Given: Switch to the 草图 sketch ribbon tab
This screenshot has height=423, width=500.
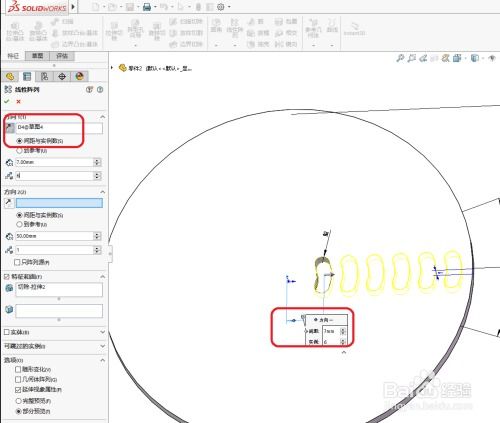Looking at the screenshot, I should [x=37, y=56].
